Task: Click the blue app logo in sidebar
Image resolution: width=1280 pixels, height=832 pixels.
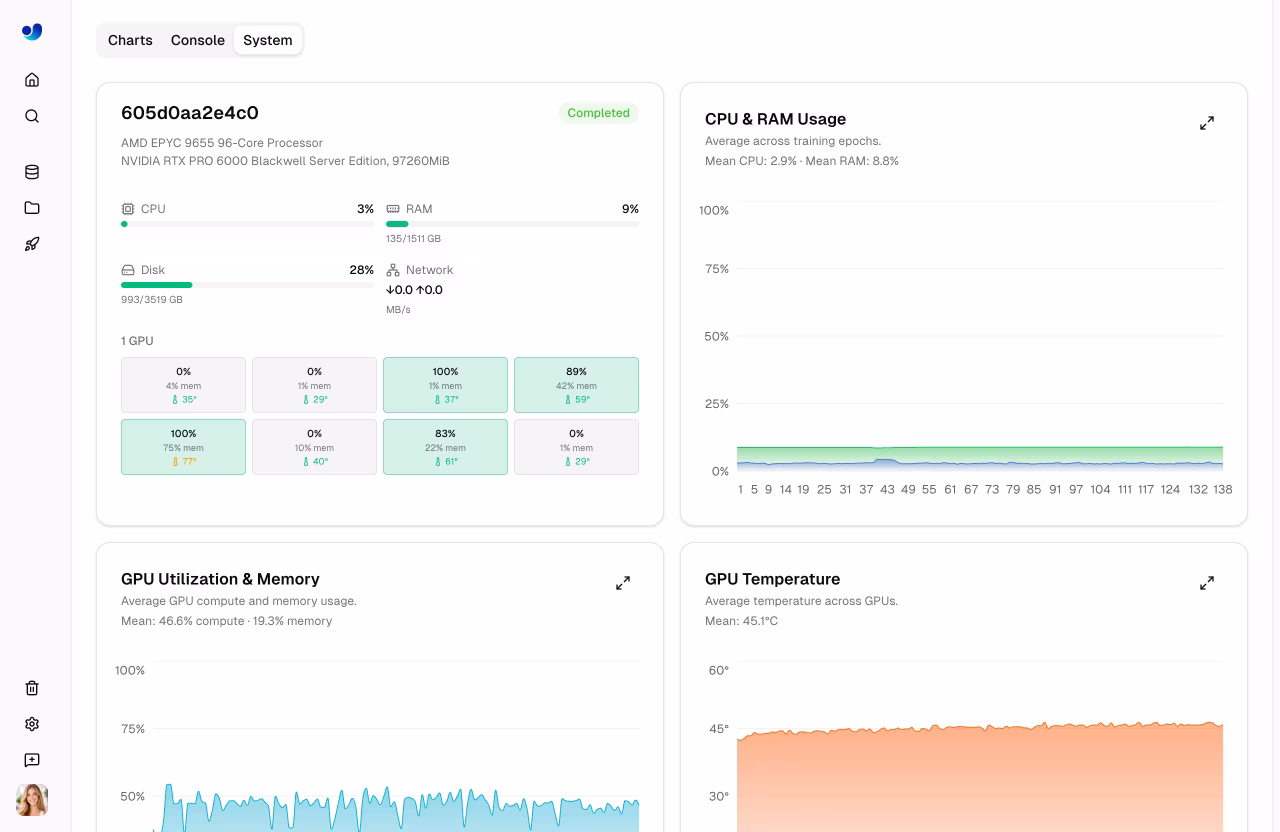Action: point(32,32)
